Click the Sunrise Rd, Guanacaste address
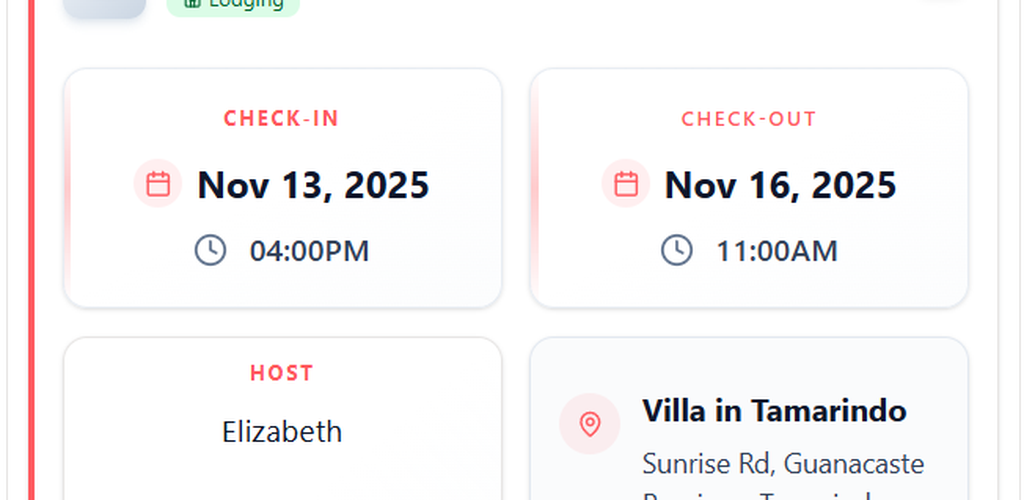 pyautogui.click(x=783, y=464)
